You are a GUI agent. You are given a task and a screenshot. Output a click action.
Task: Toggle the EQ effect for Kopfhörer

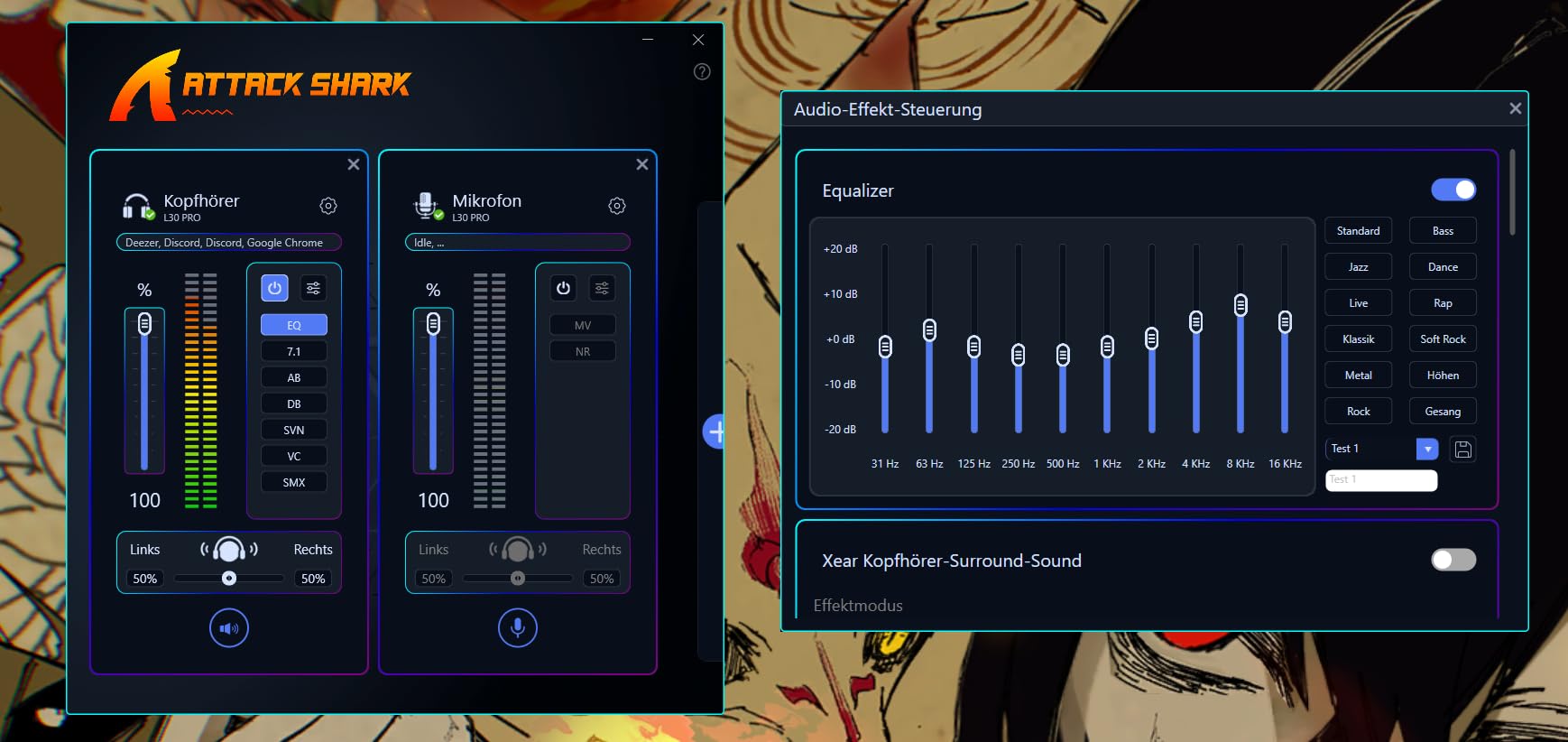[294, 325]
